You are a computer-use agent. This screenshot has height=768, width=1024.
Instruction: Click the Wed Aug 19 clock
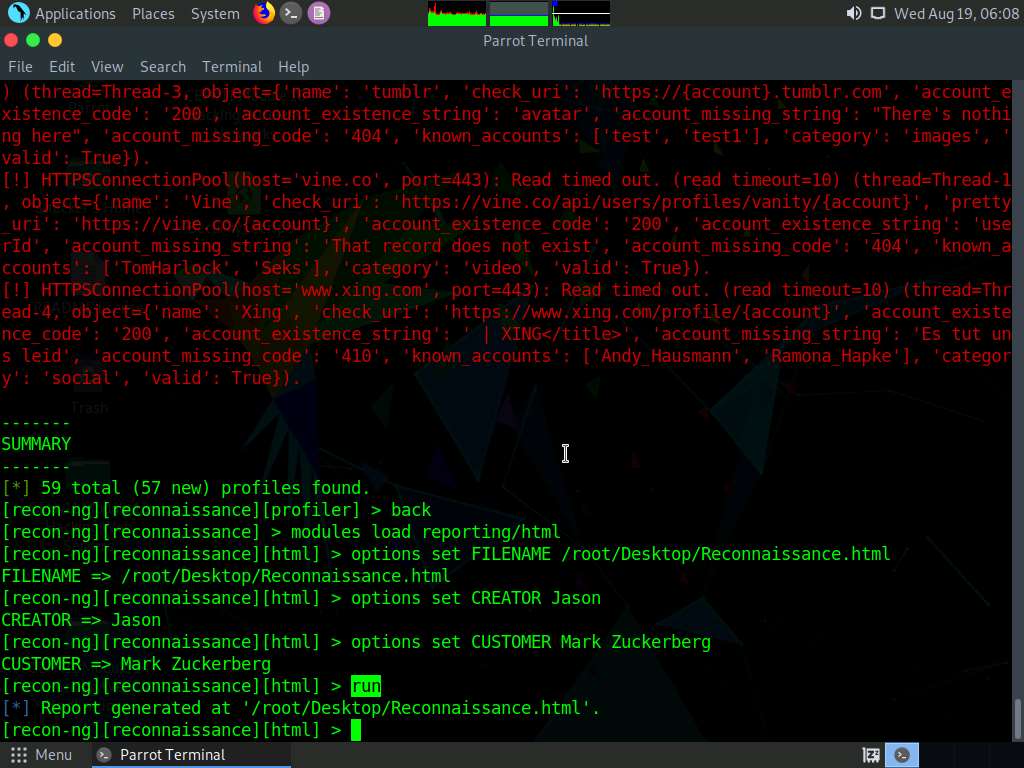pos(956,14)
